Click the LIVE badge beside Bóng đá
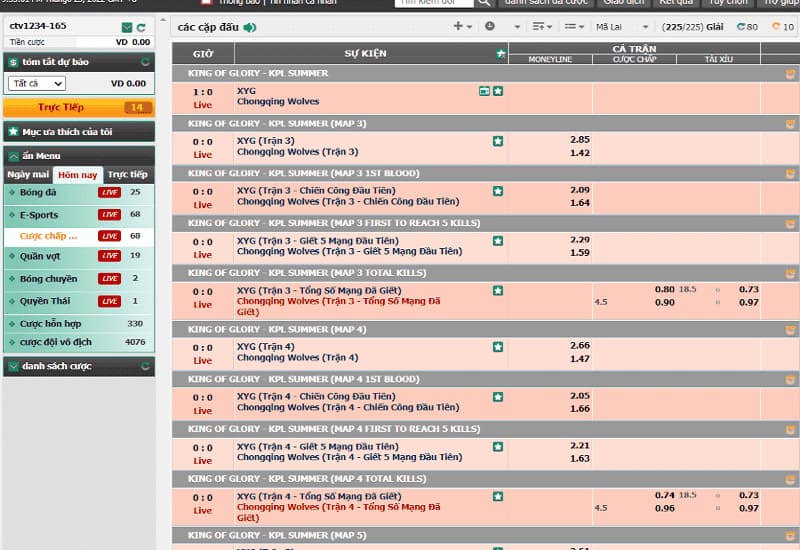Viewport: 800px width, 550px height. (110, 192)
